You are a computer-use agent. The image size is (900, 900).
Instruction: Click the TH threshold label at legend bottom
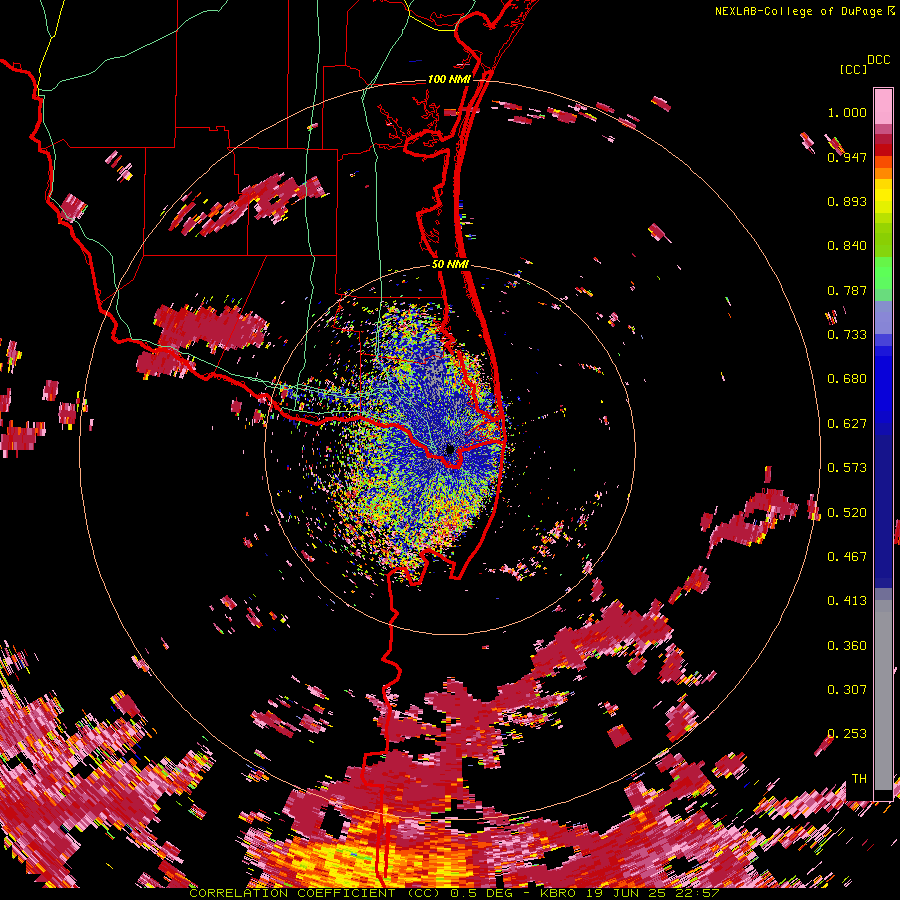(x=859, y=779)
